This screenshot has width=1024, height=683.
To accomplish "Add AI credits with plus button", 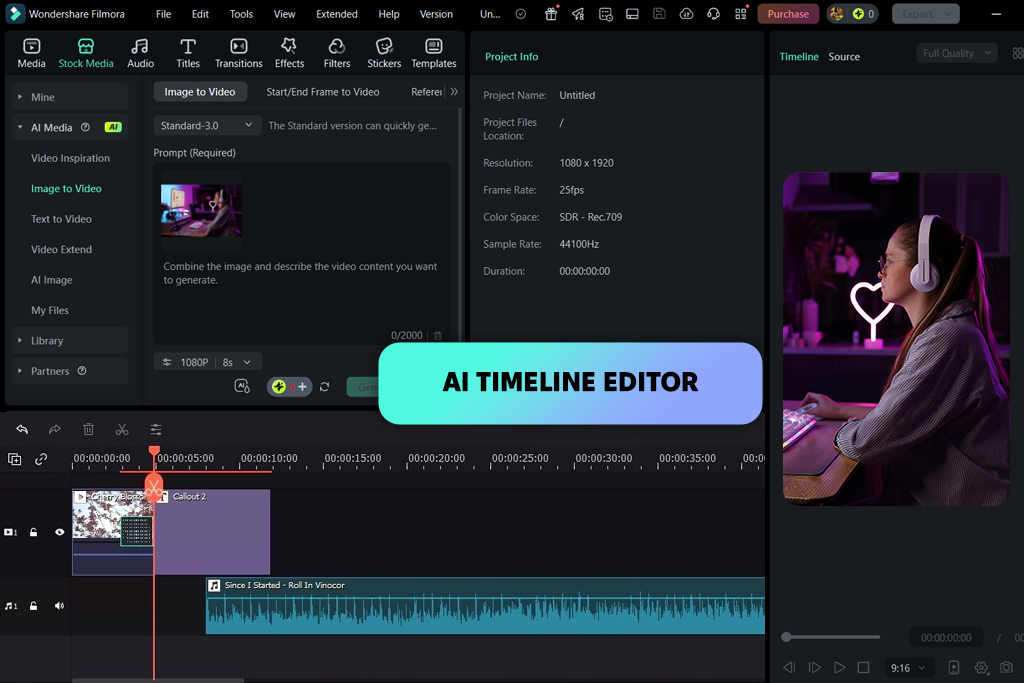I will 302,387.
